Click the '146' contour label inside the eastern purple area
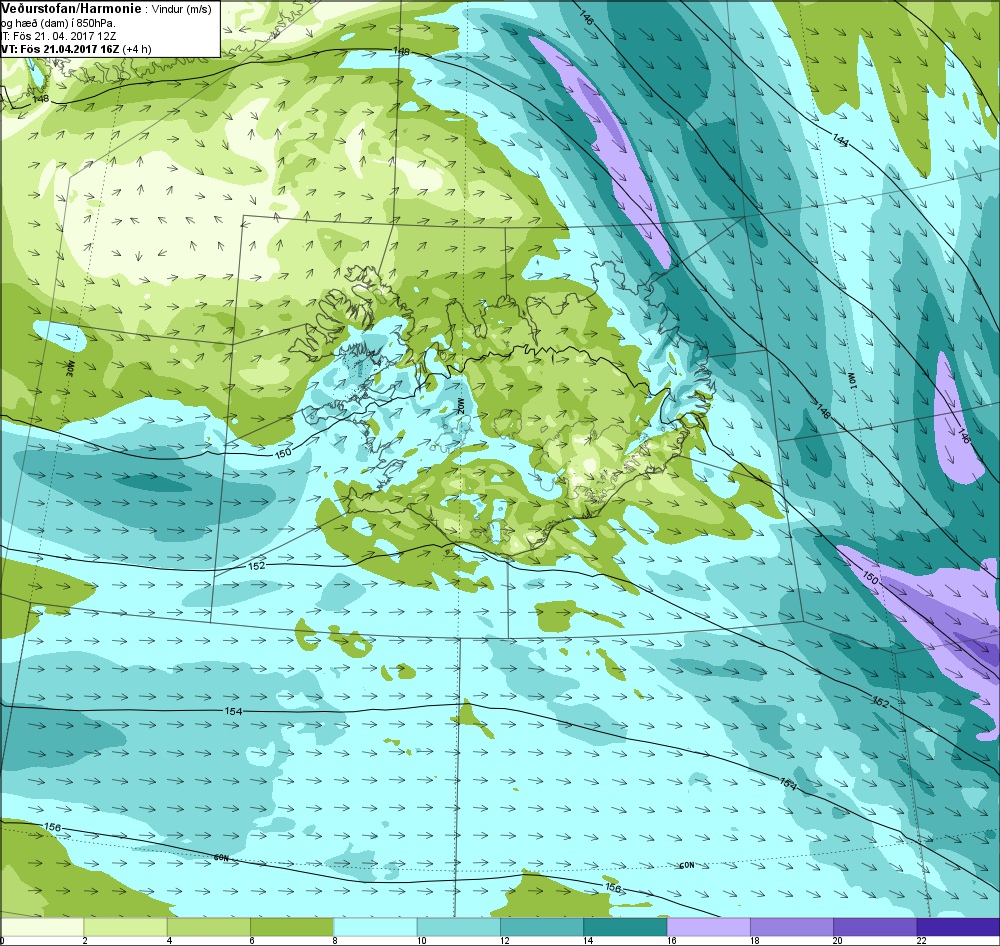The width and height of the screenshot is (1000, 946). click(x=963, y=436)
